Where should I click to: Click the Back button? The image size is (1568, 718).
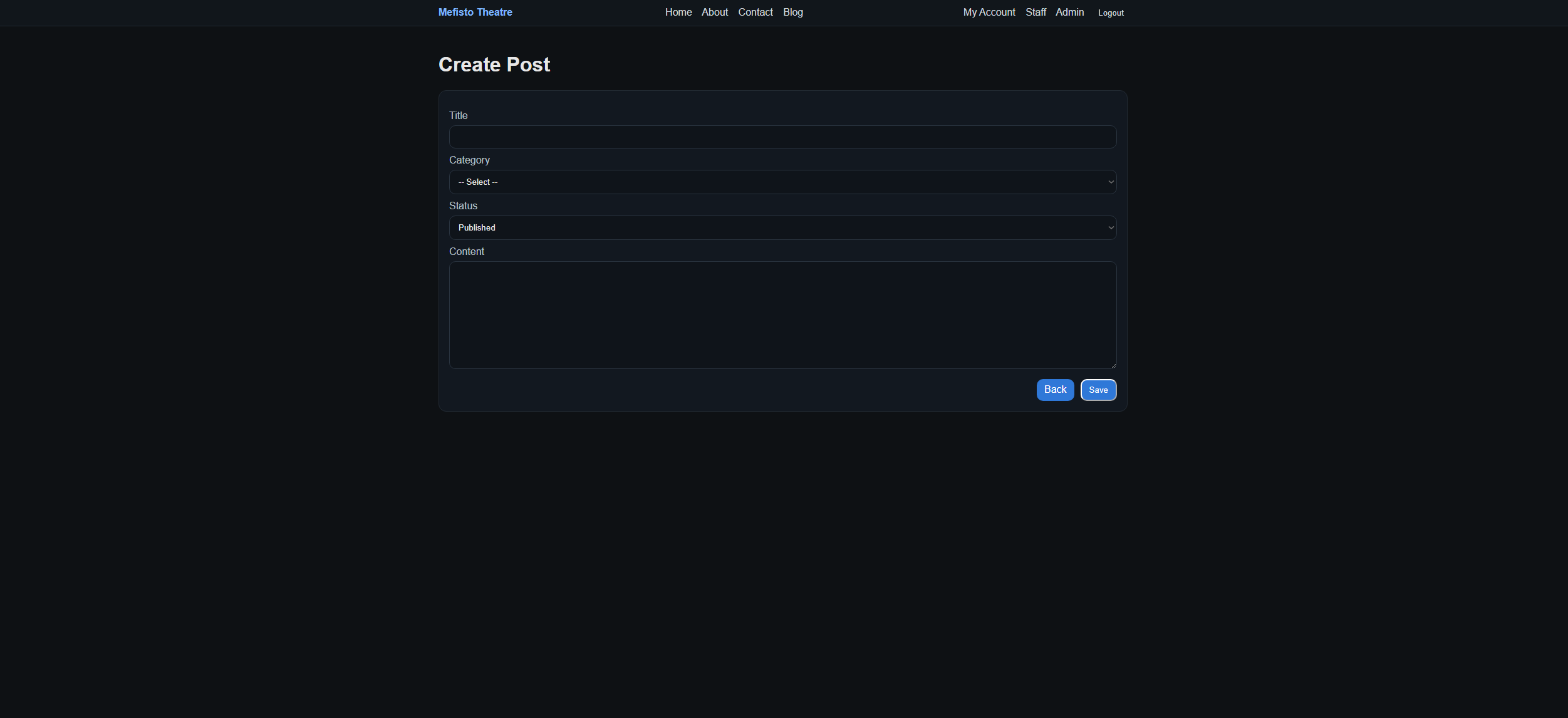coord(1055,389)
